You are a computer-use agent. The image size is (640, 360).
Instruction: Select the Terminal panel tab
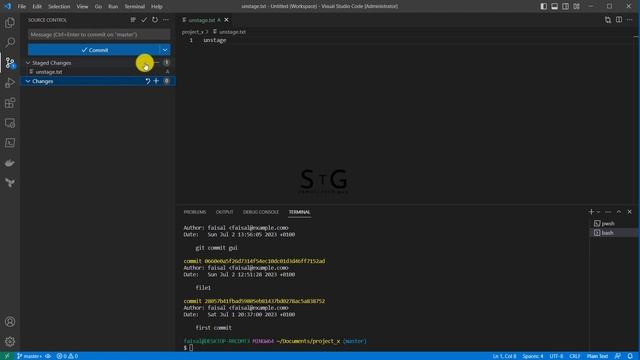pyautogui.click(x=299, y=212)
